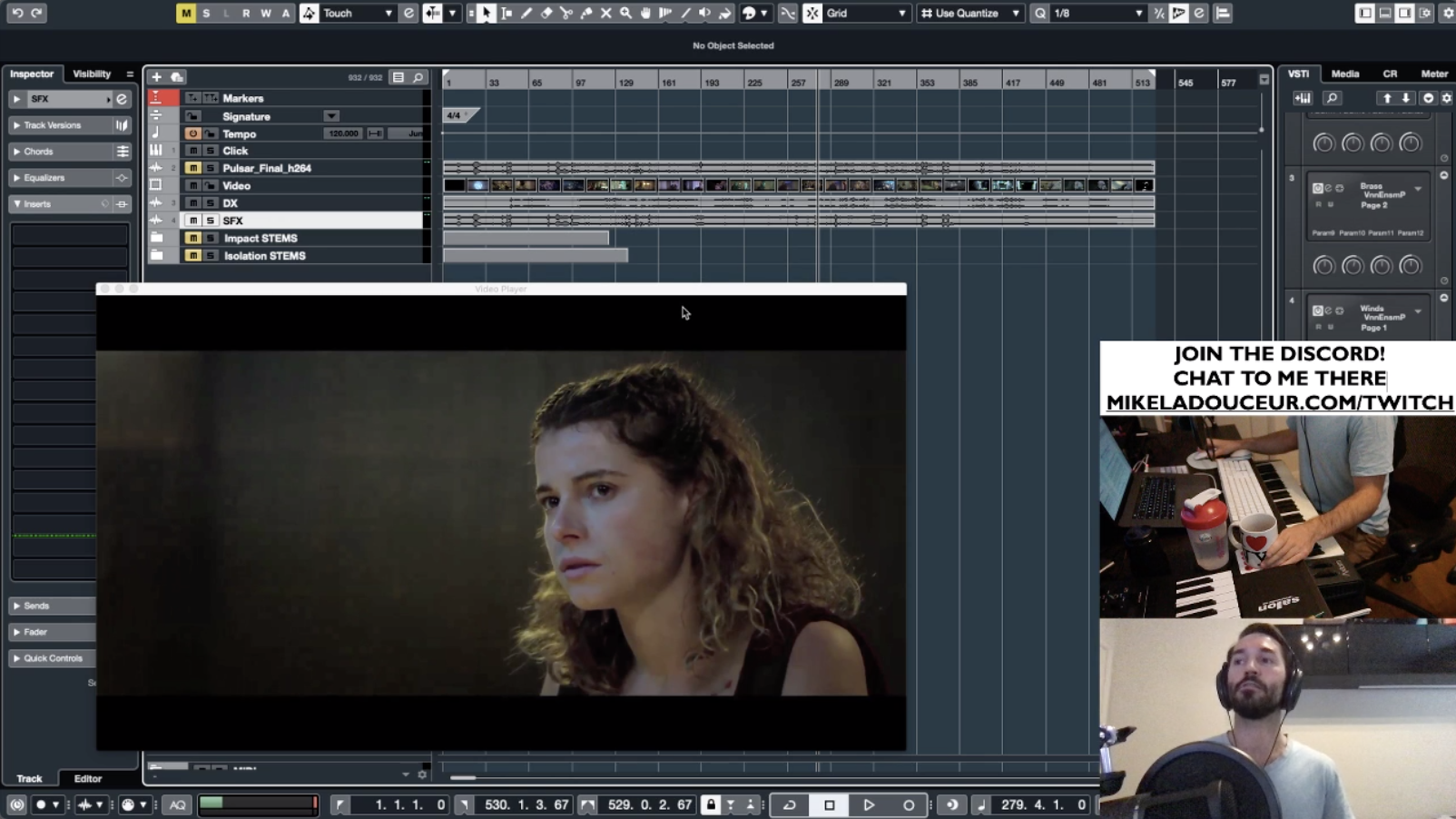Select the Line tool
Screen dimensions: 1456x819
tap(685, 13)
